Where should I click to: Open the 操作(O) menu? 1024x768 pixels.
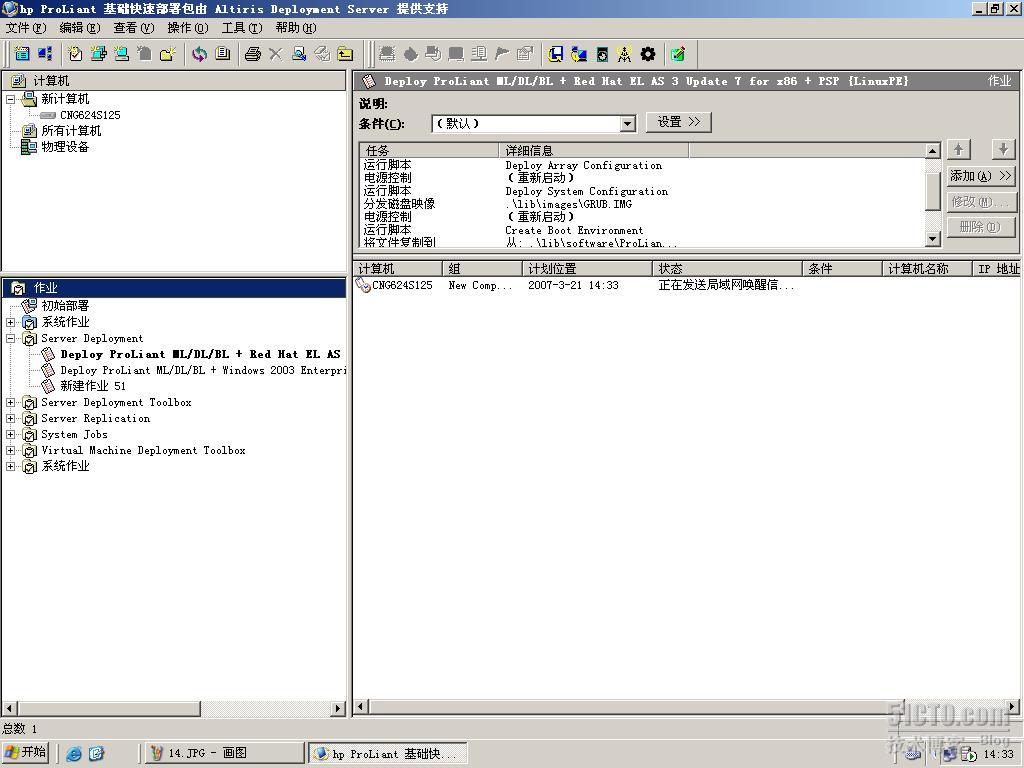tap(187, 27)
